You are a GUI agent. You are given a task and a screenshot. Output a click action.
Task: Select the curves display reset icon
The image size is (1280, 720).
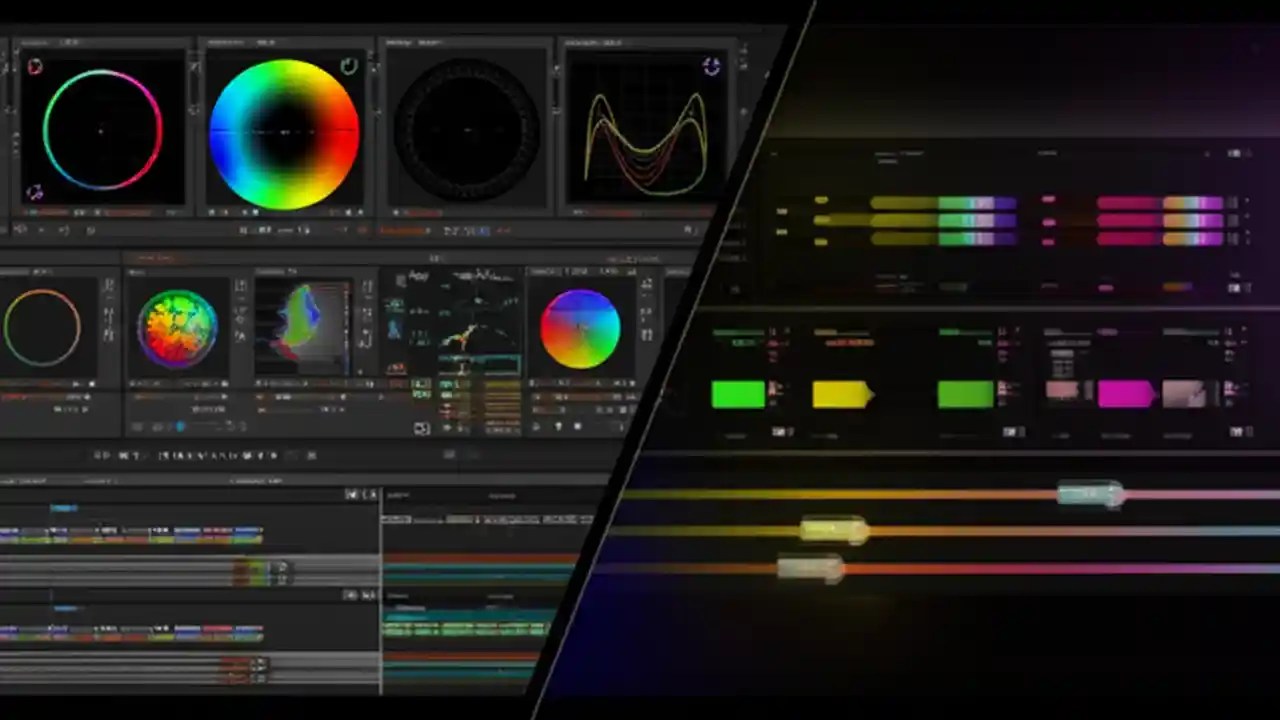(711, 66)
